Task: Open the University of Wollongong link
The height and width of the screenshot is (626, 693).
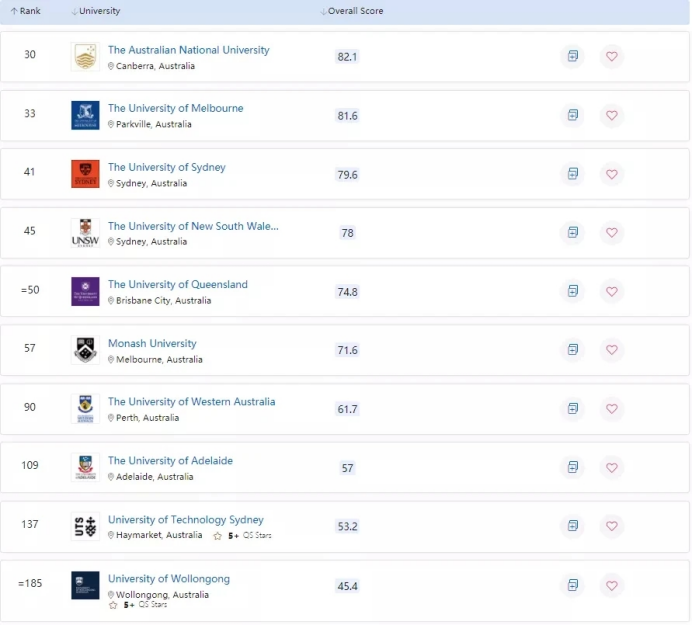Action: point(169,579)
